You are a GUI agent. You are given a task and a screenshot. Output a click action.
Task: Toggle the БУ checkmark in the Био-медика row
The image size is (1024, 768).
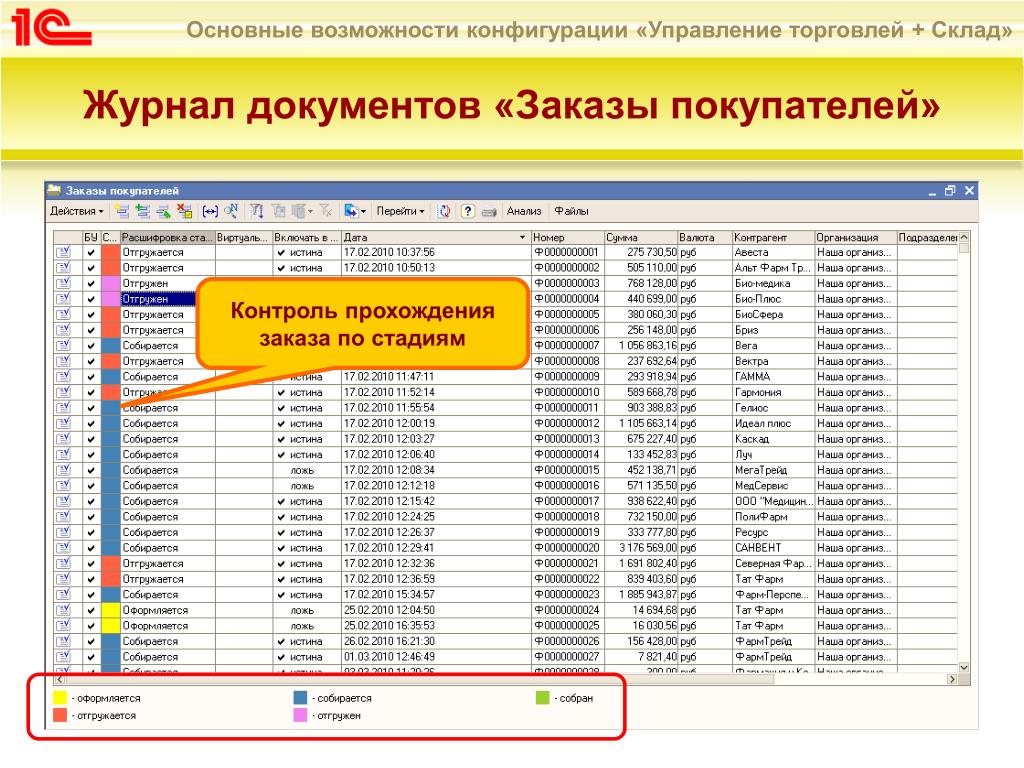point(91,283)
